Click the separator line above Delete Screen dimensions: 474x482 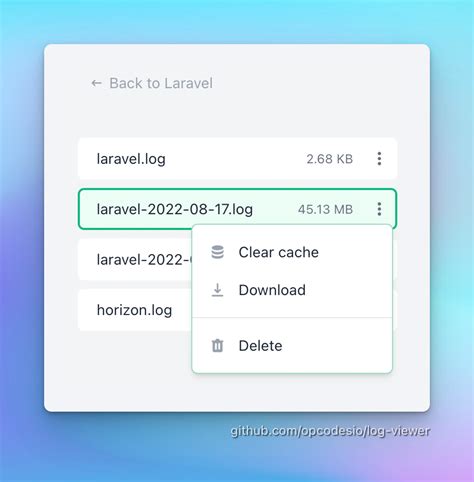[292, 318]
